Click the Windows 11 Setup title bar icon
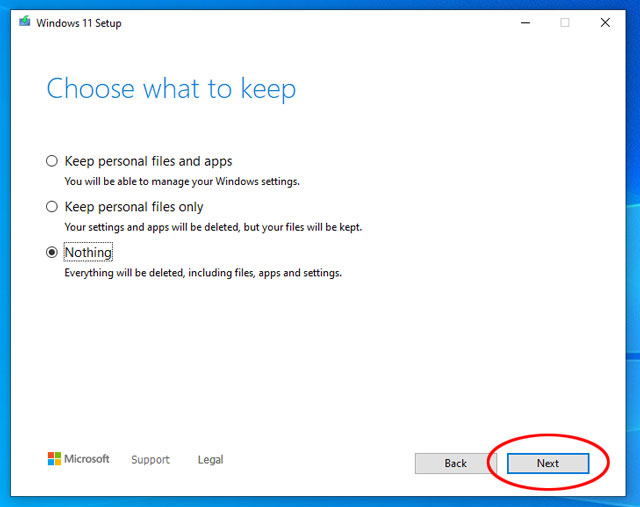This screenshot has height=507, width=640. click(x=24, y=22)
